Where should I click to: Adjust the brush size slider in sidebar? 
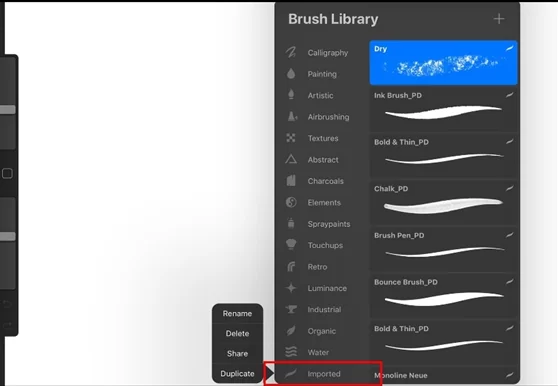coord(7,110)
